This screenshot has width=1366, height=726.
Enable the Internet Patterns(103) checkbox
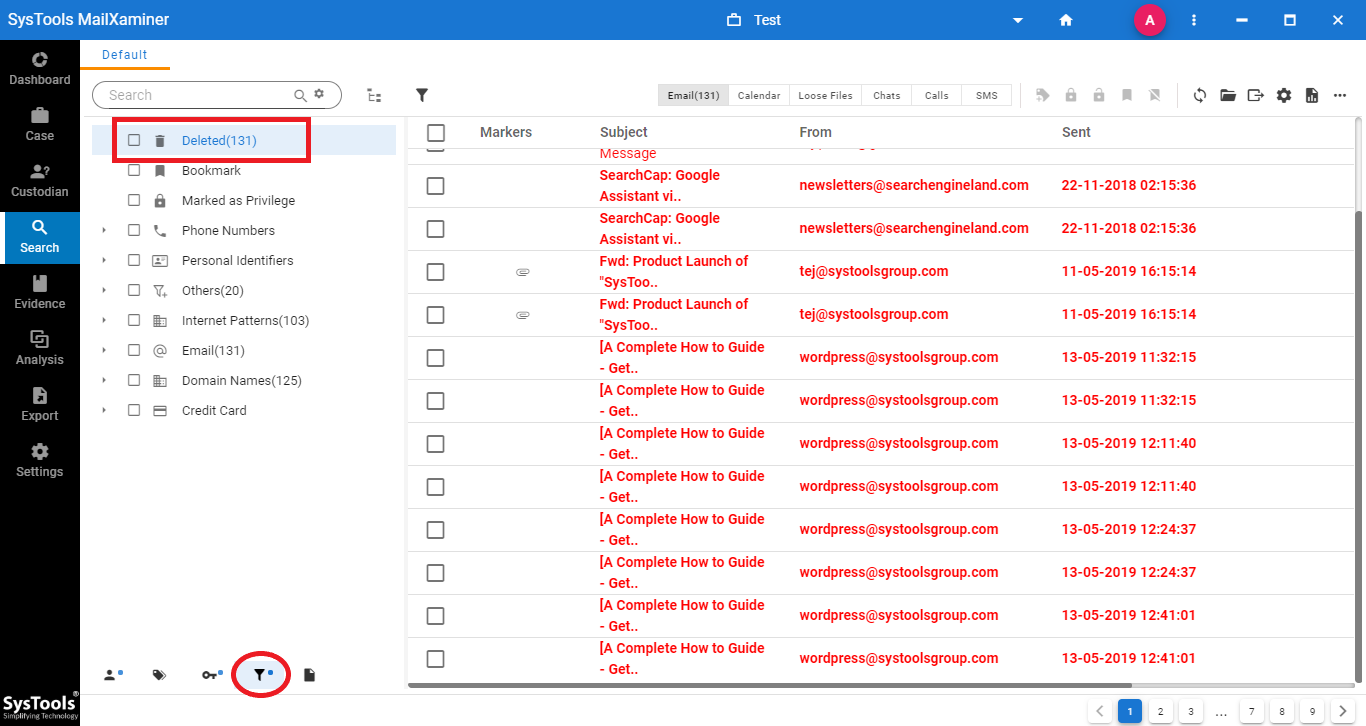tap(134, 320)
